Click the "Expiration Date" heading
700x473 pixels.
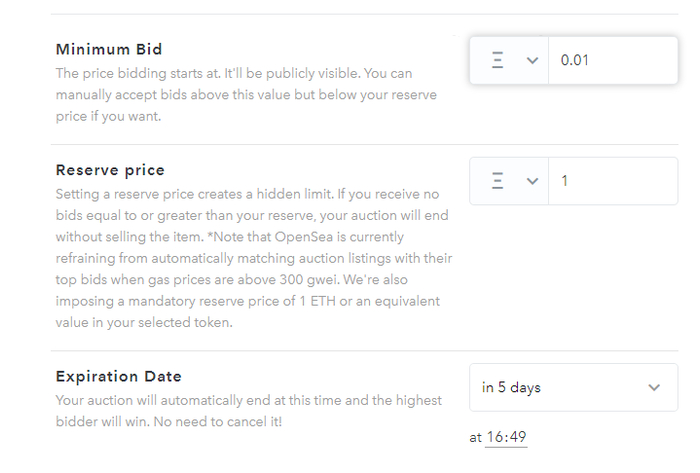coord(119,376)
